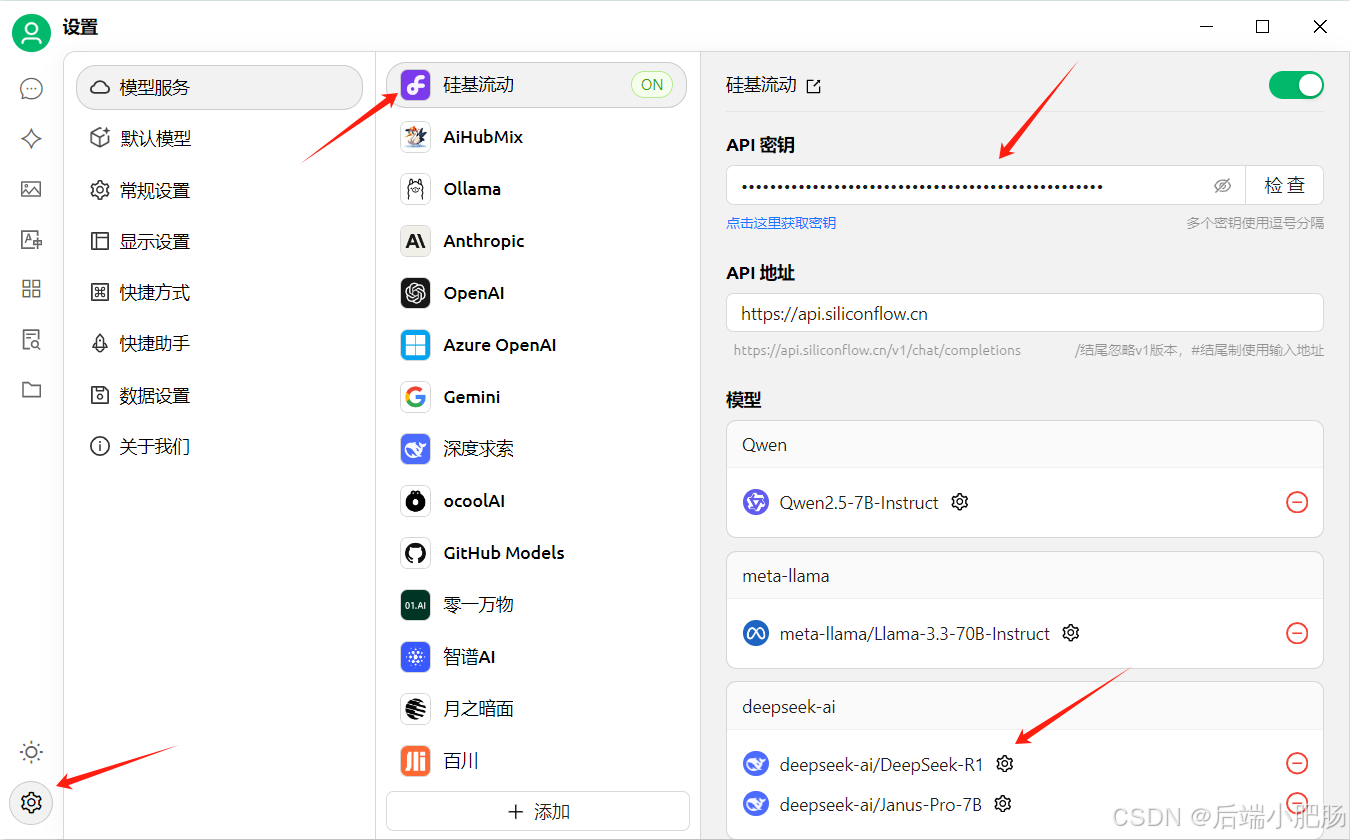This screenshot has height=840, width=1350.
Task: Open the chat assistant icon in sidebar
Action: point(31,89)
